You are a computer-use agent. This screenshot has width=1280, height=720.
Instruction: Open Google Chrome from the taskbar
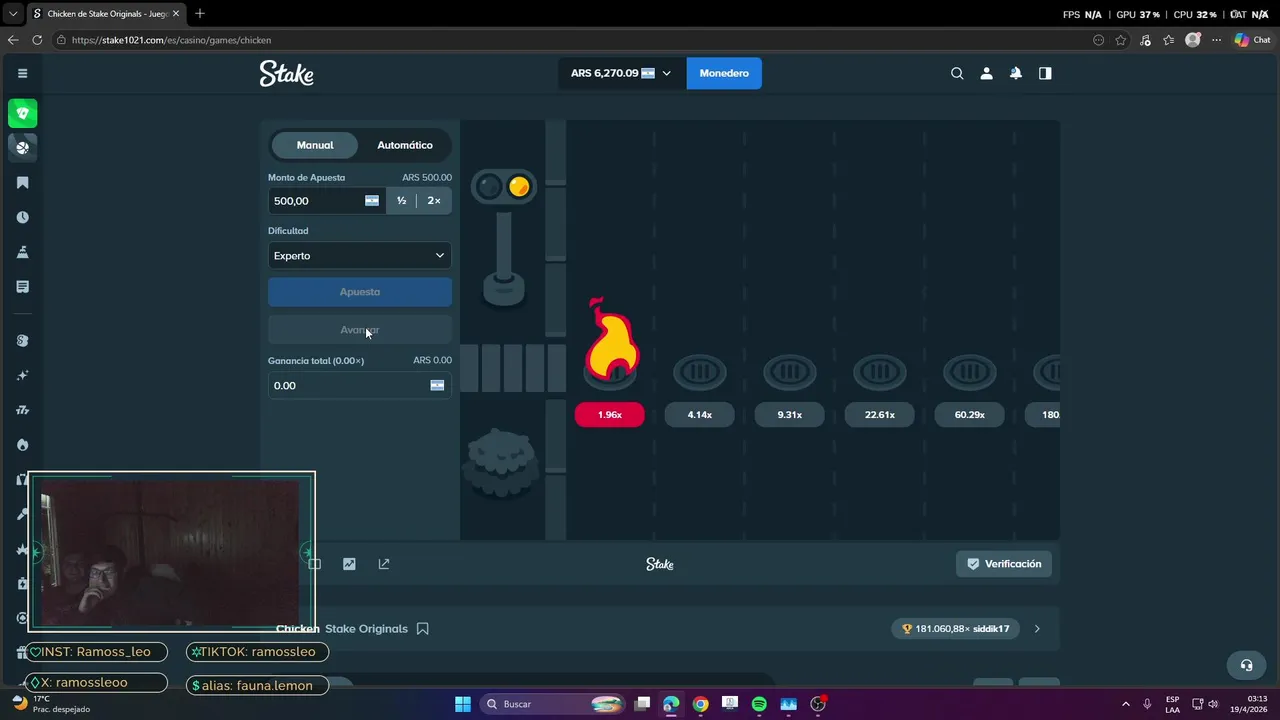click(700, 704)
